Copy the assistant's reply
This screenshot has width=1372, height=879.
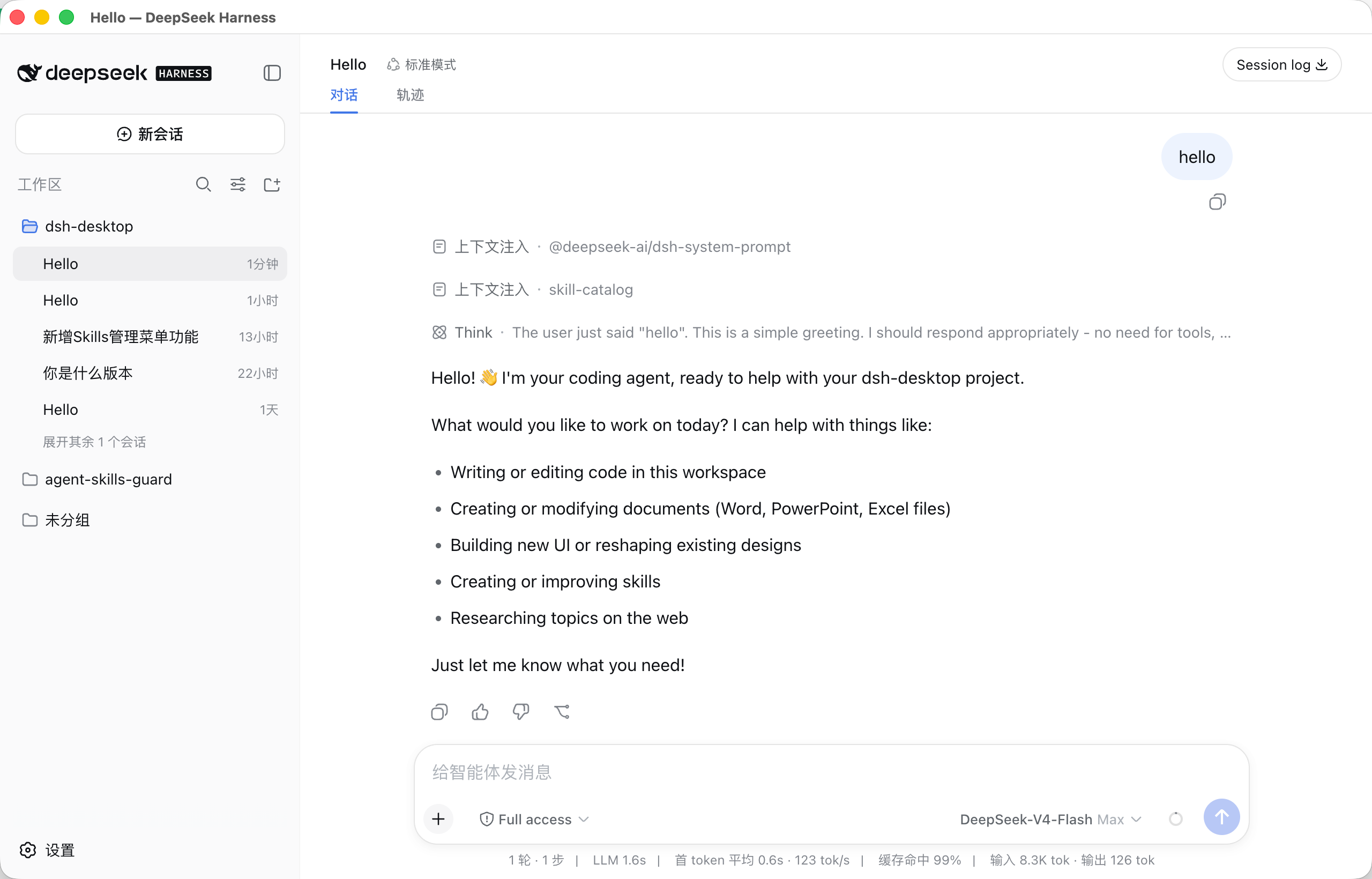click(439, 712)
